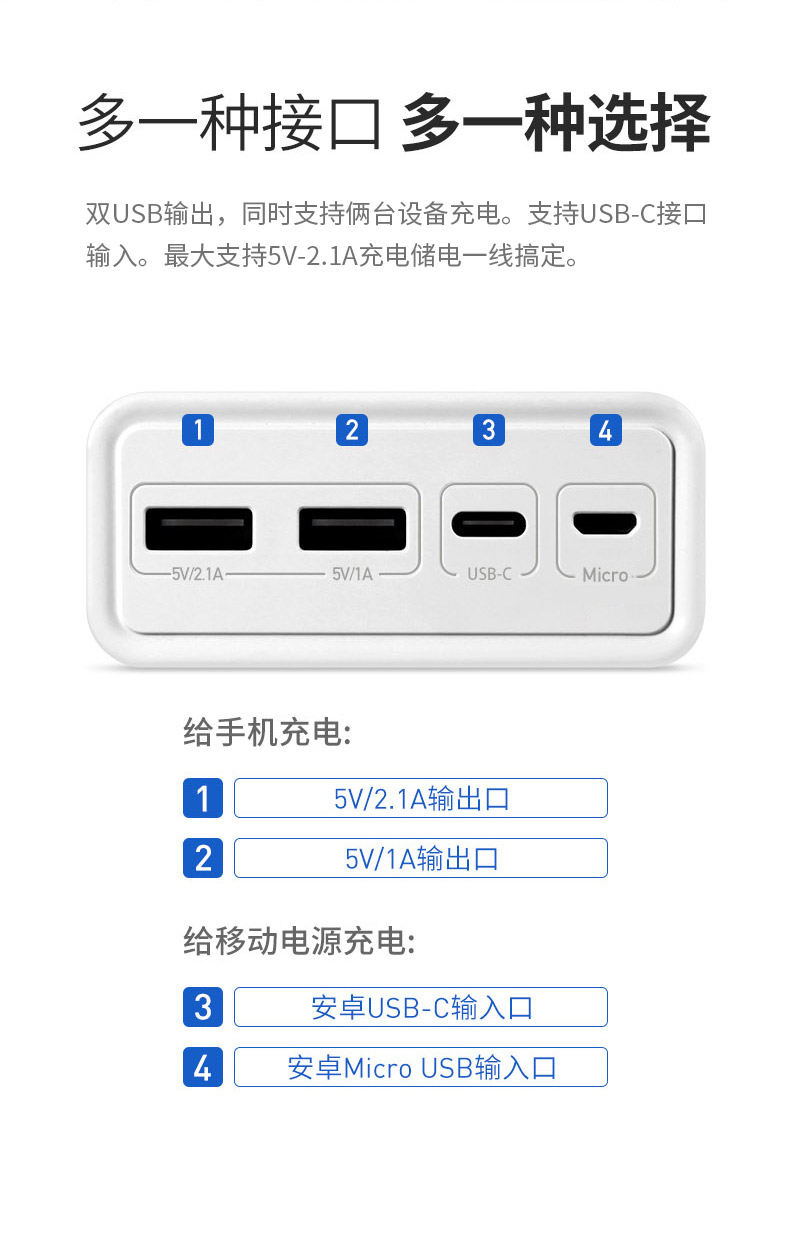This screenshot has height=1255, width=790.
Task: Click the 5V/2.1A USB port
Action: tap(198, 530)
